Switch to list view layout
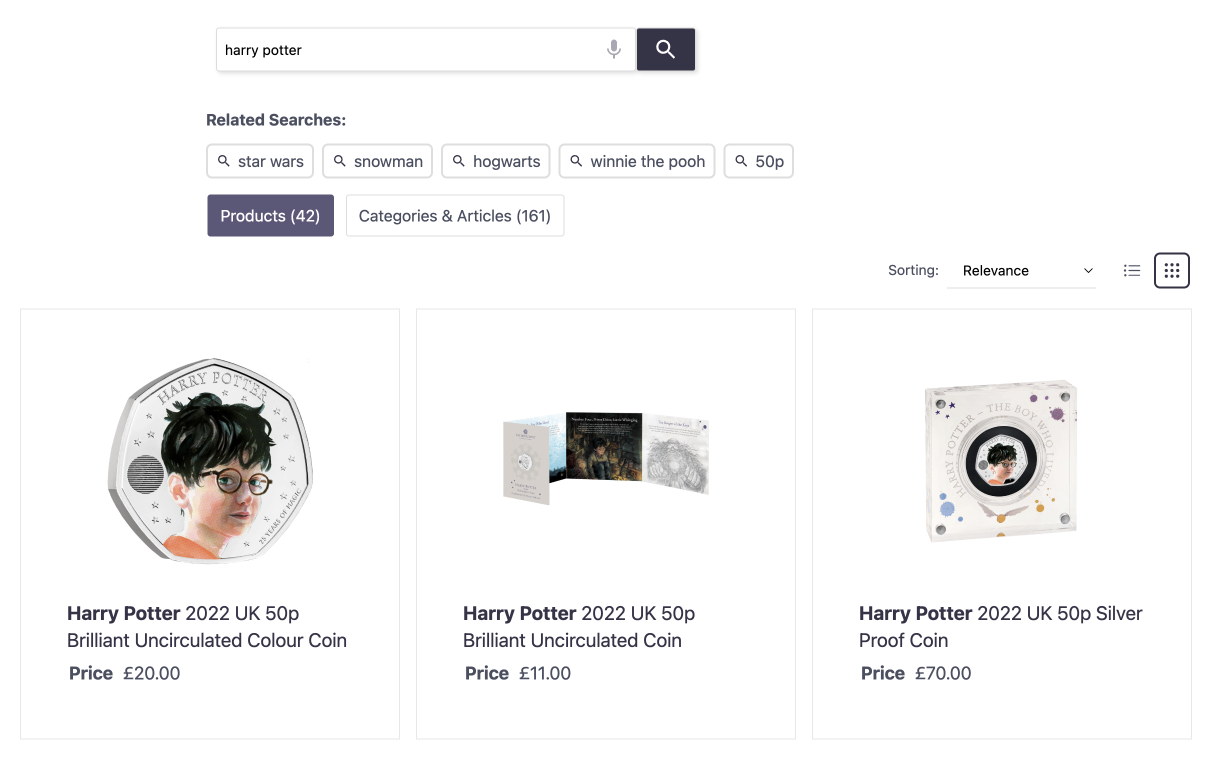Viewport: 1211px width, 758px height. click(1132, 270)
